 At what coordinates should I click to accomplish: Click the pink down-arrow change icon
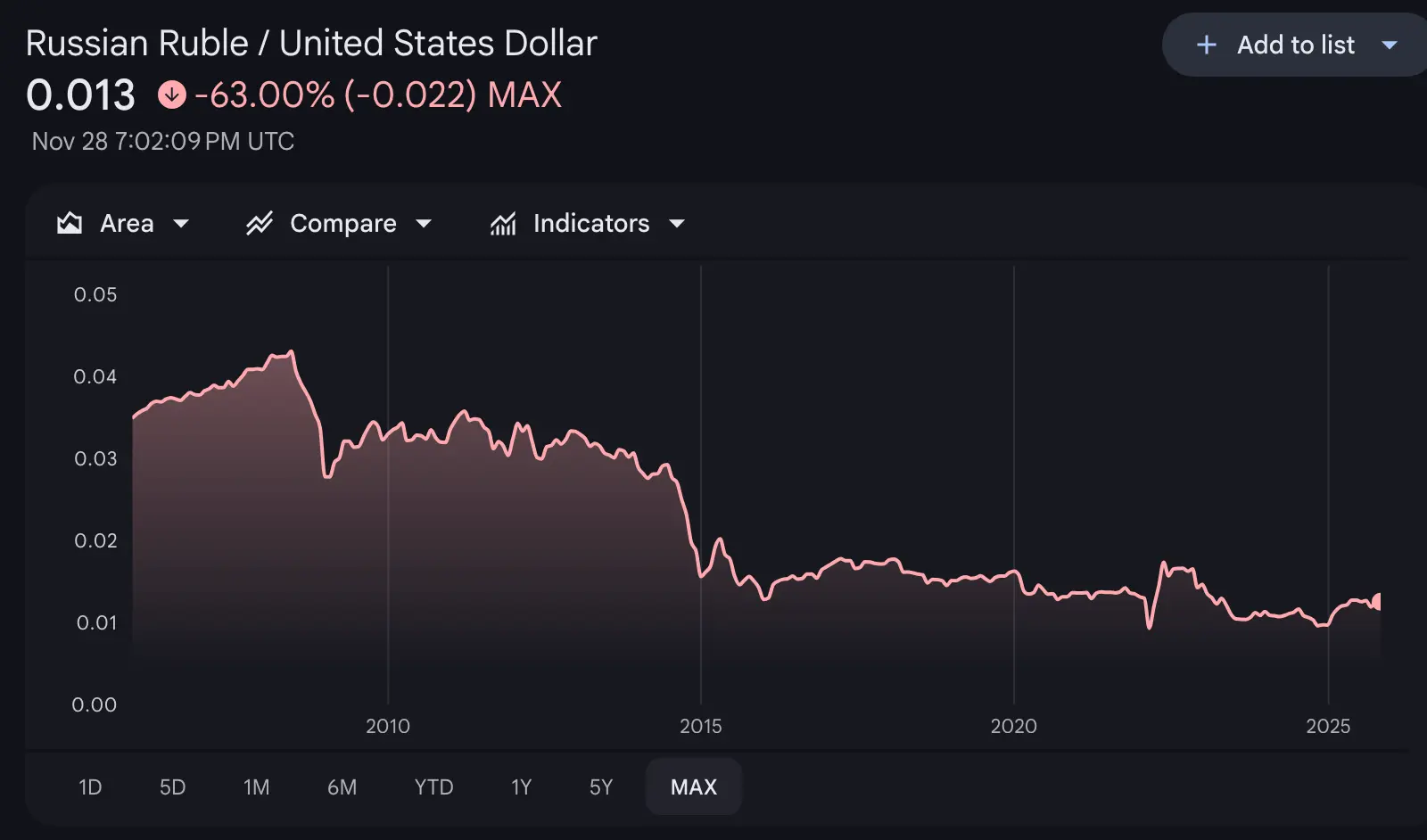click(x=172, y=95)
